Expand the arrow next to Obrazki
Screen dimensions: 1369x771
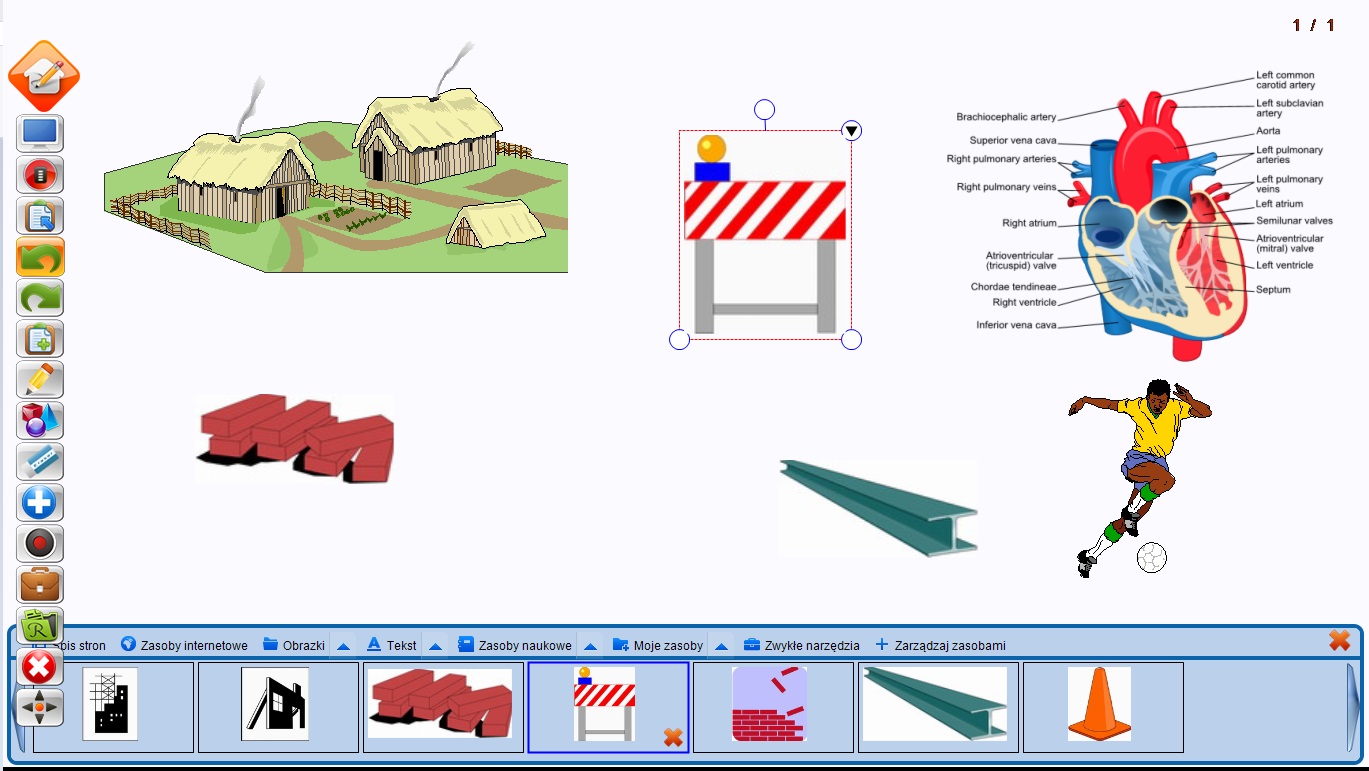[x=343, y=646]
